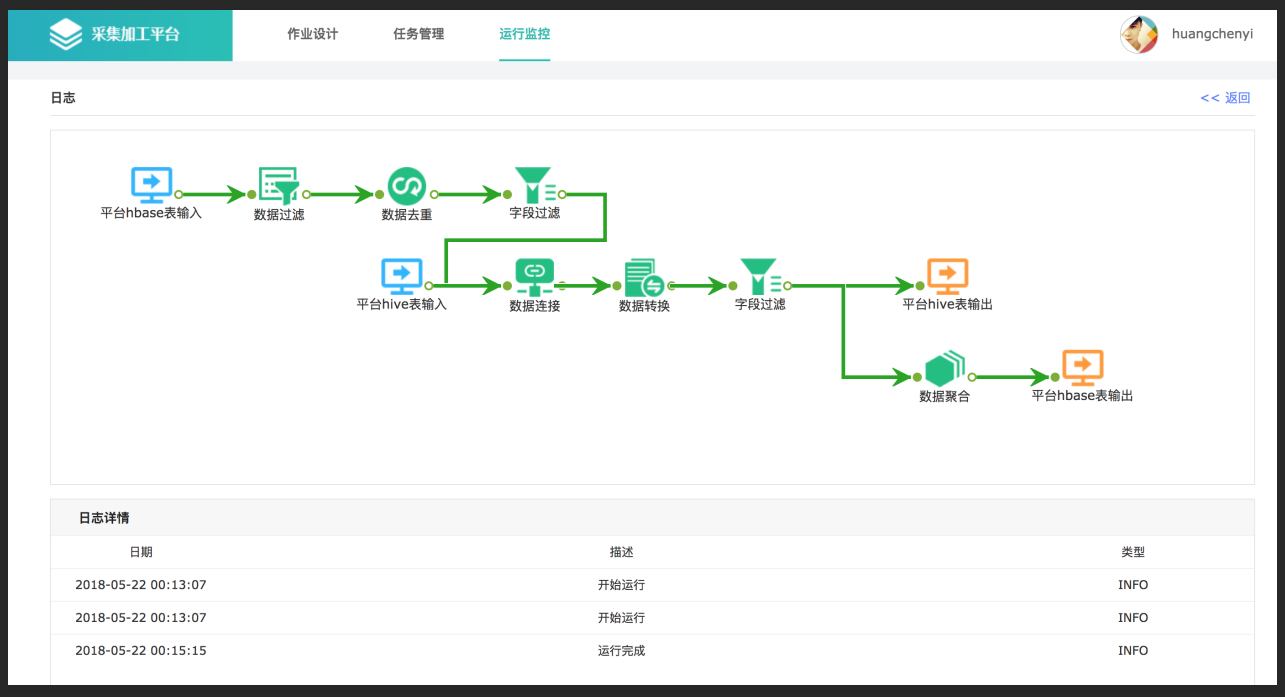Screen dimensions: 1285x697
Task: Click the huangchenyi username
Action: coord(1212,34)
